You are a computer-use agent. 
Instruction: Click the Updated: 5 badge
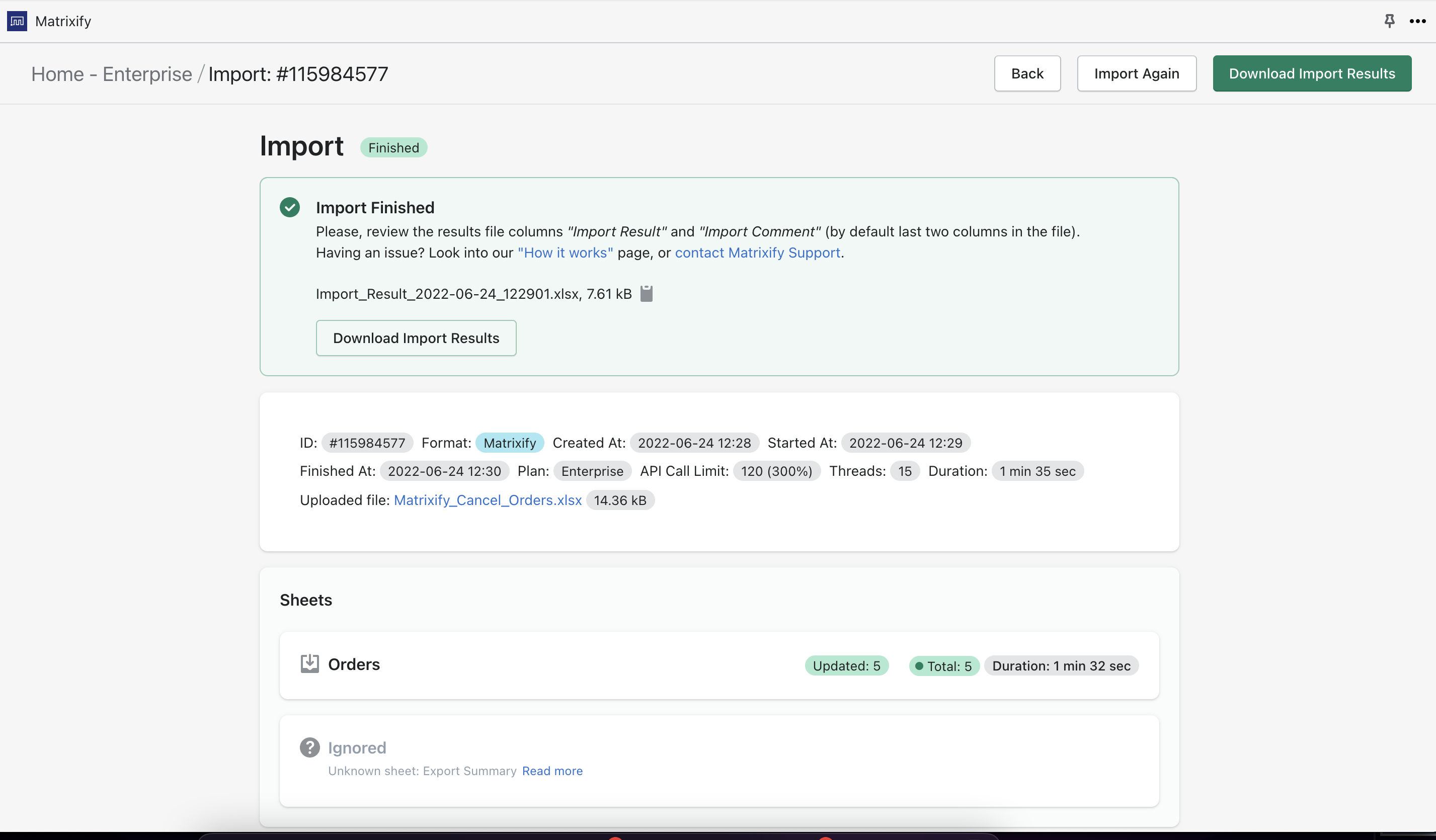846,666
